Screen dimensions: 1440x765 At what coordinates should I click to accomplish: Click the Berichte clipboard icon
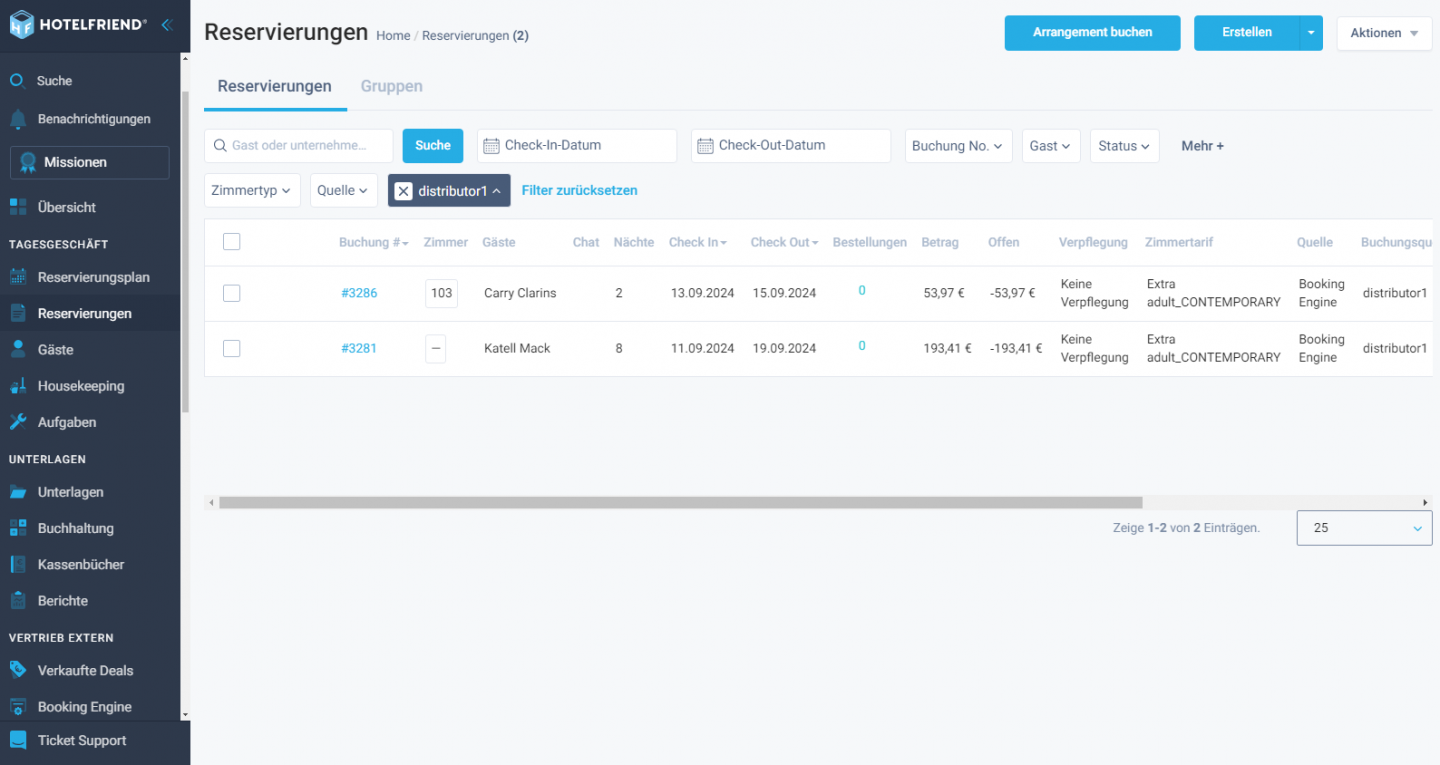point(18,600)
